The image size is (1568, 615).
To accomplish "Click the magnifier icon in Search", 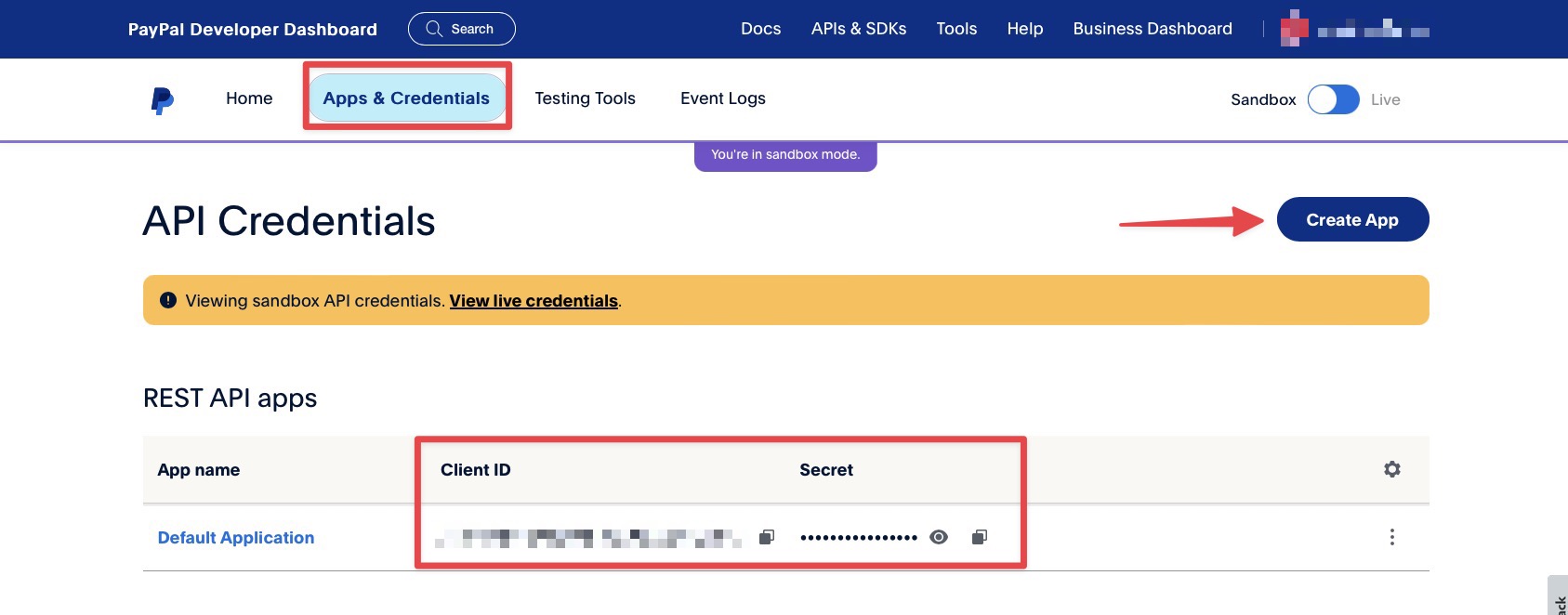I will click(x=434, y=29).
